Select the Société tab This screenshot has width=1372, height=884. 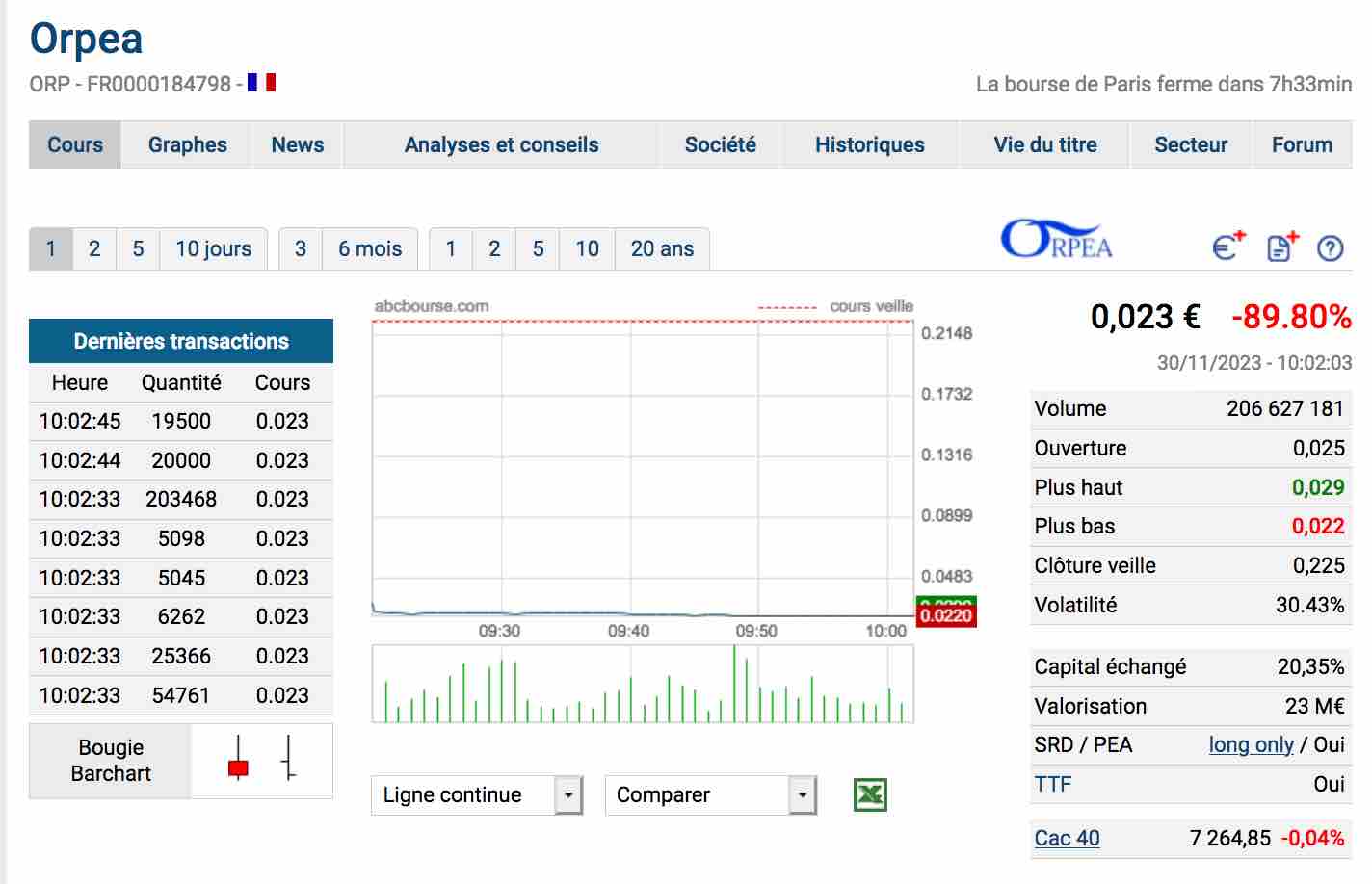click(x=721, y=144)
